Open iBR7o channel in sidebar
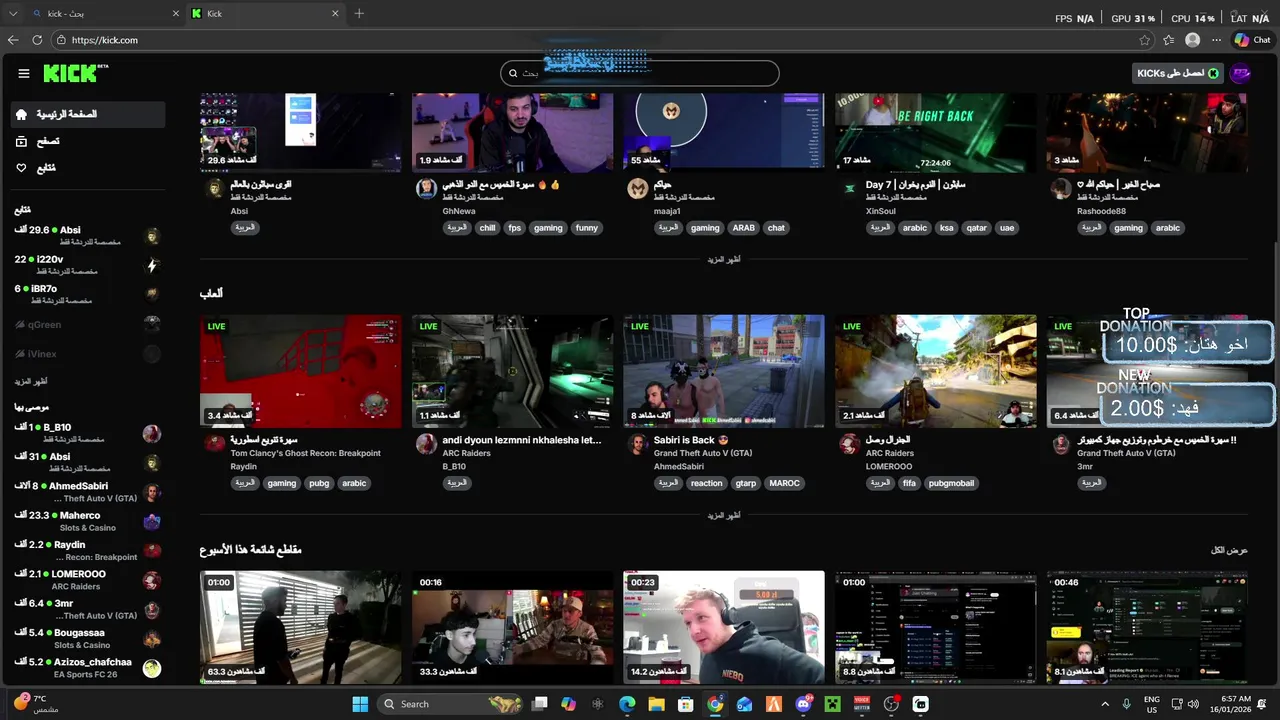The width and height of the screenshot is (1280, 720). pyautogui.click(x=88, y=294)
